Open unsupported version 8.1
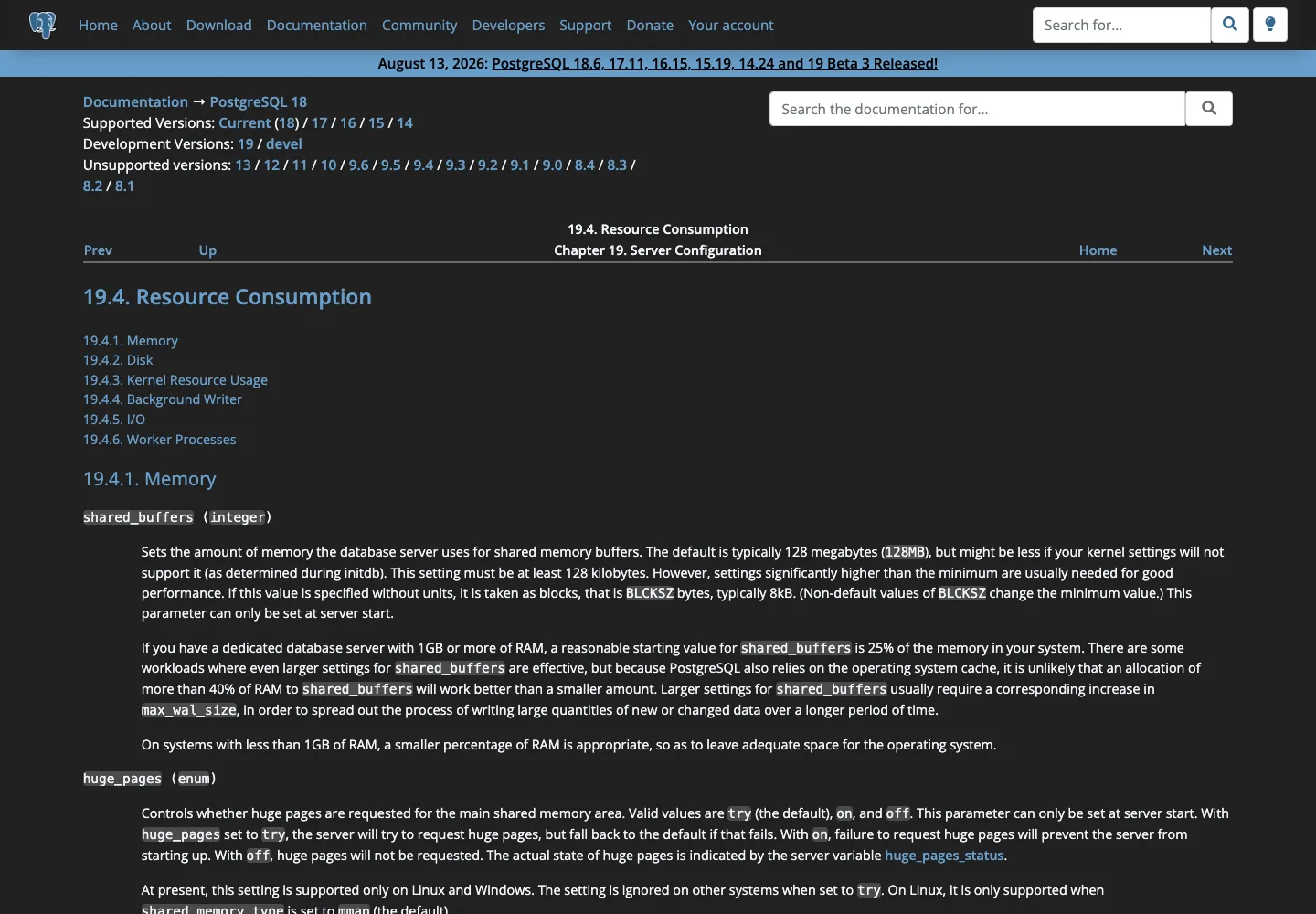 click(x=124, y=186)
